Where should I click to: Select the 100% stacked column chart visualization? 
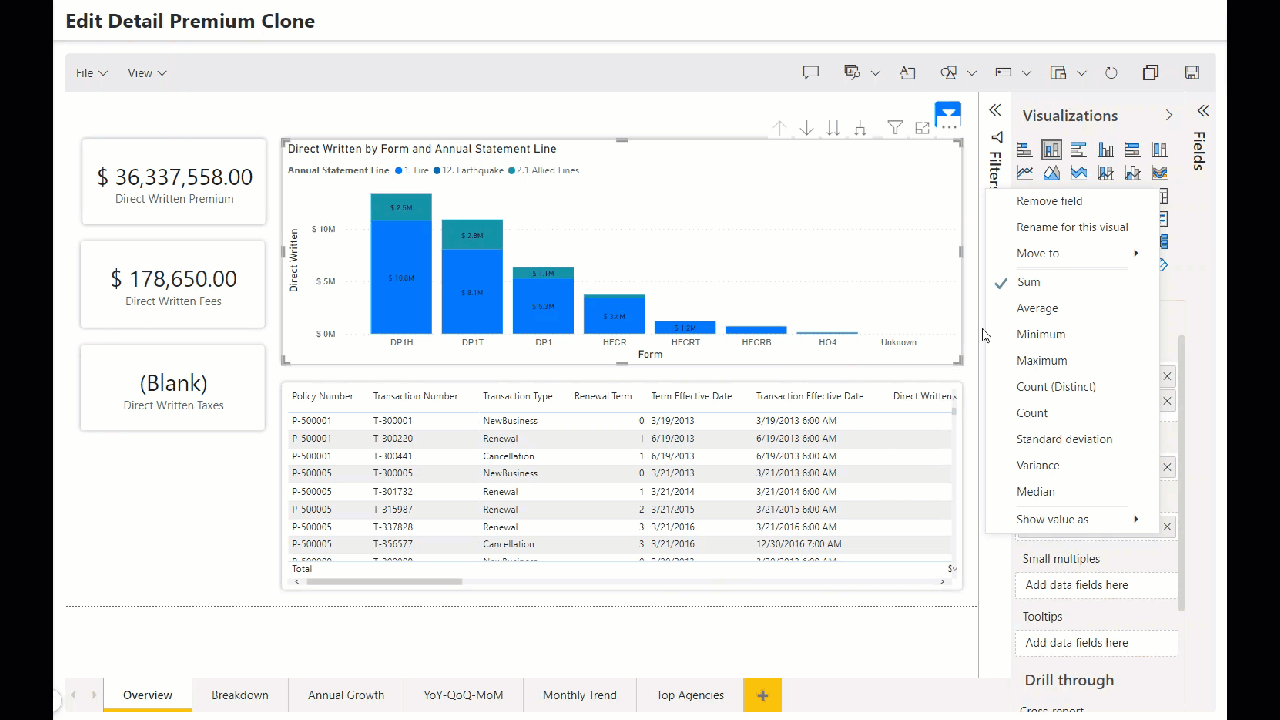[x=1159, y=150]
